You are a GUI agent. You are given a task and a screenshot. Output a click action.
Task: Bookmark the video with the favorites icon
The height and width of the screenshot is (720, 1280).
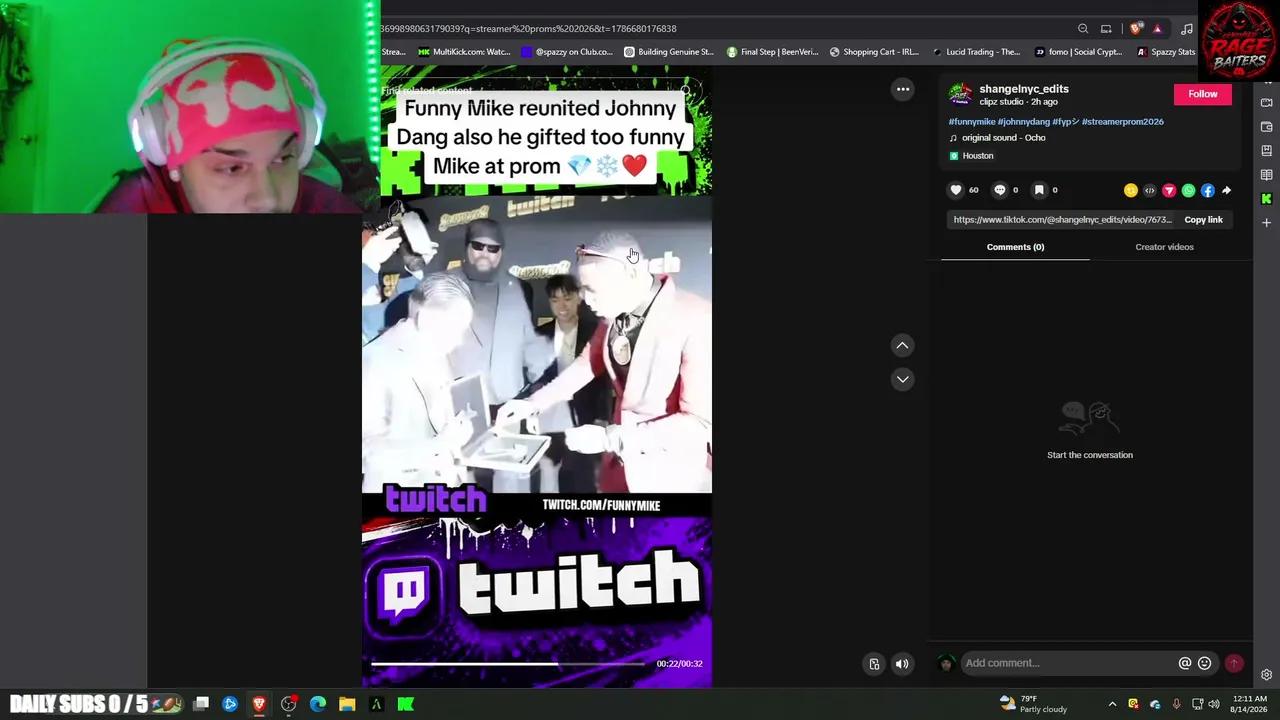click(1039, 190)
